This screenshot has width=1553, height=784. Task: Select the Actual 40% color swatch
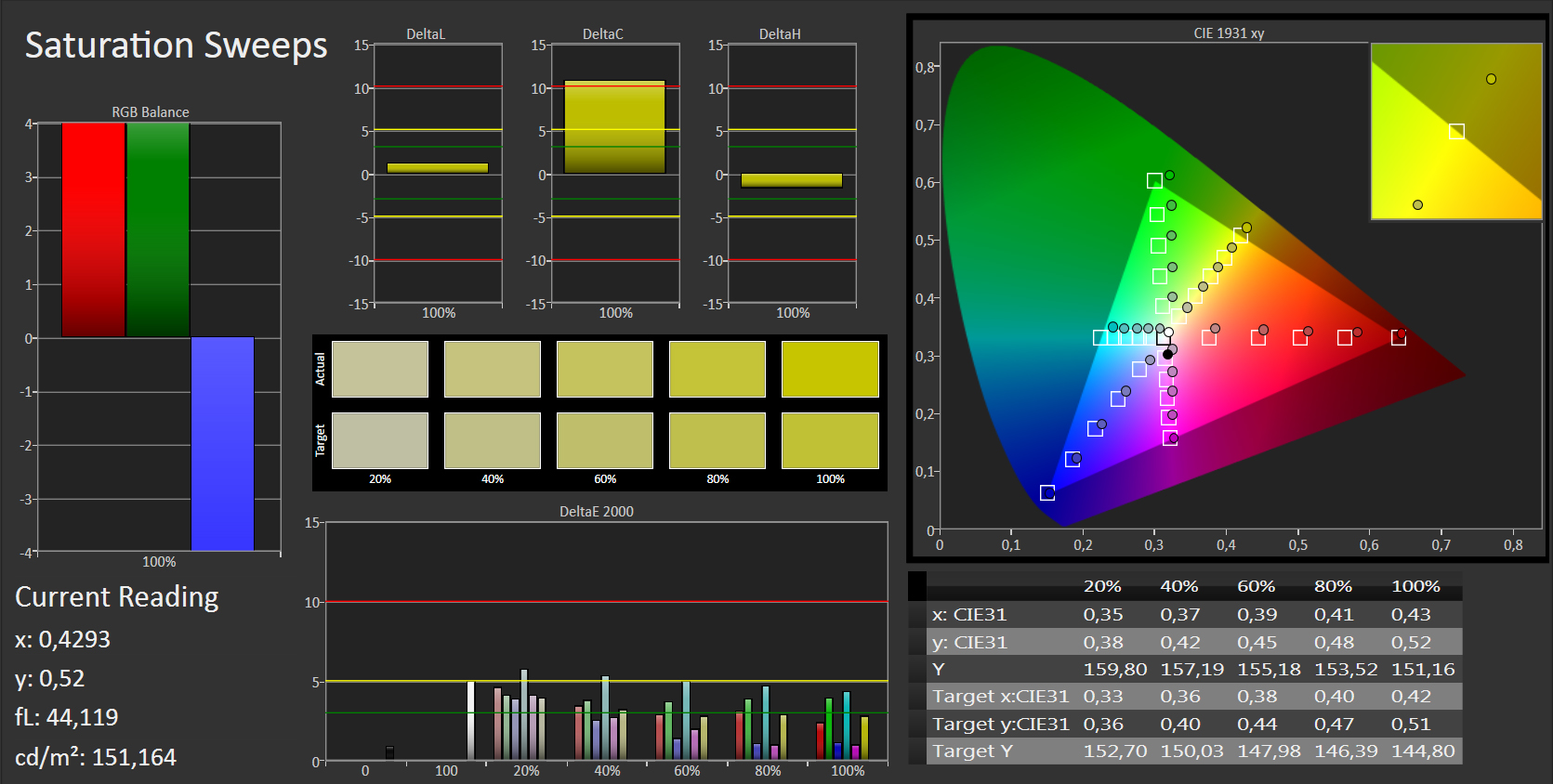click(x=493, y=369)
